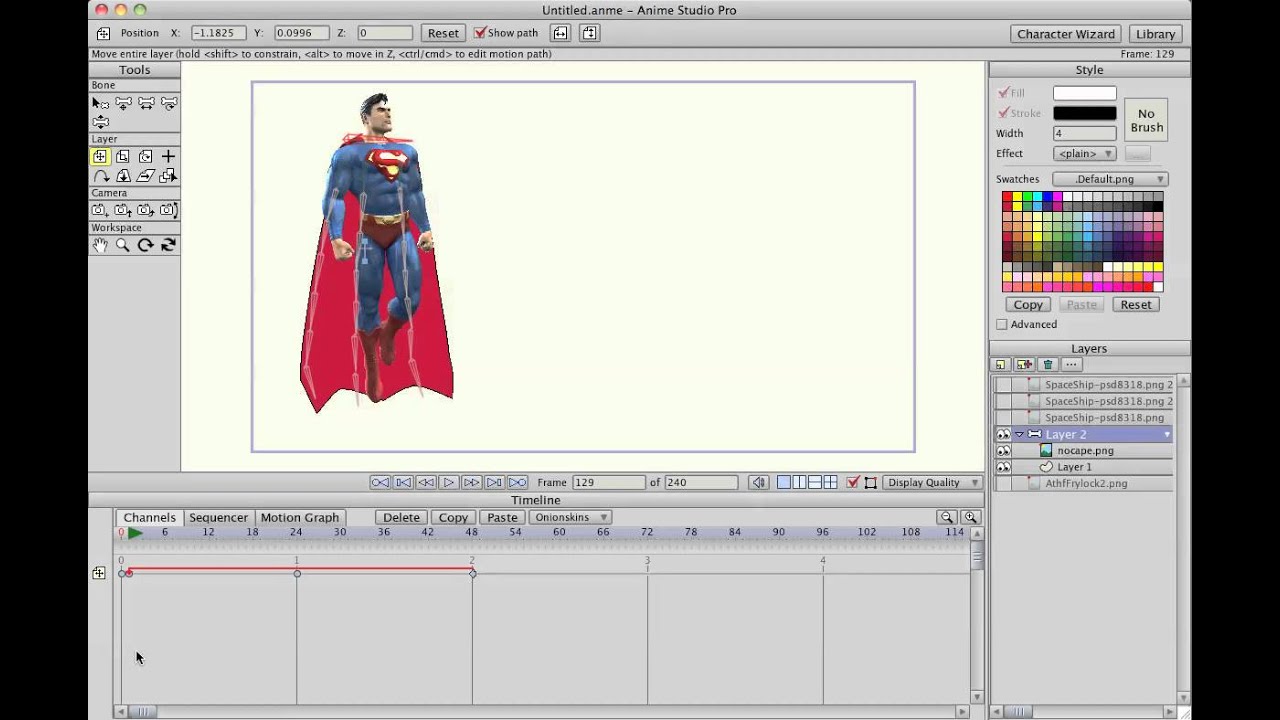Click the Style panel Copy button
This screenshot has width=1280, height=720.
1028,304
